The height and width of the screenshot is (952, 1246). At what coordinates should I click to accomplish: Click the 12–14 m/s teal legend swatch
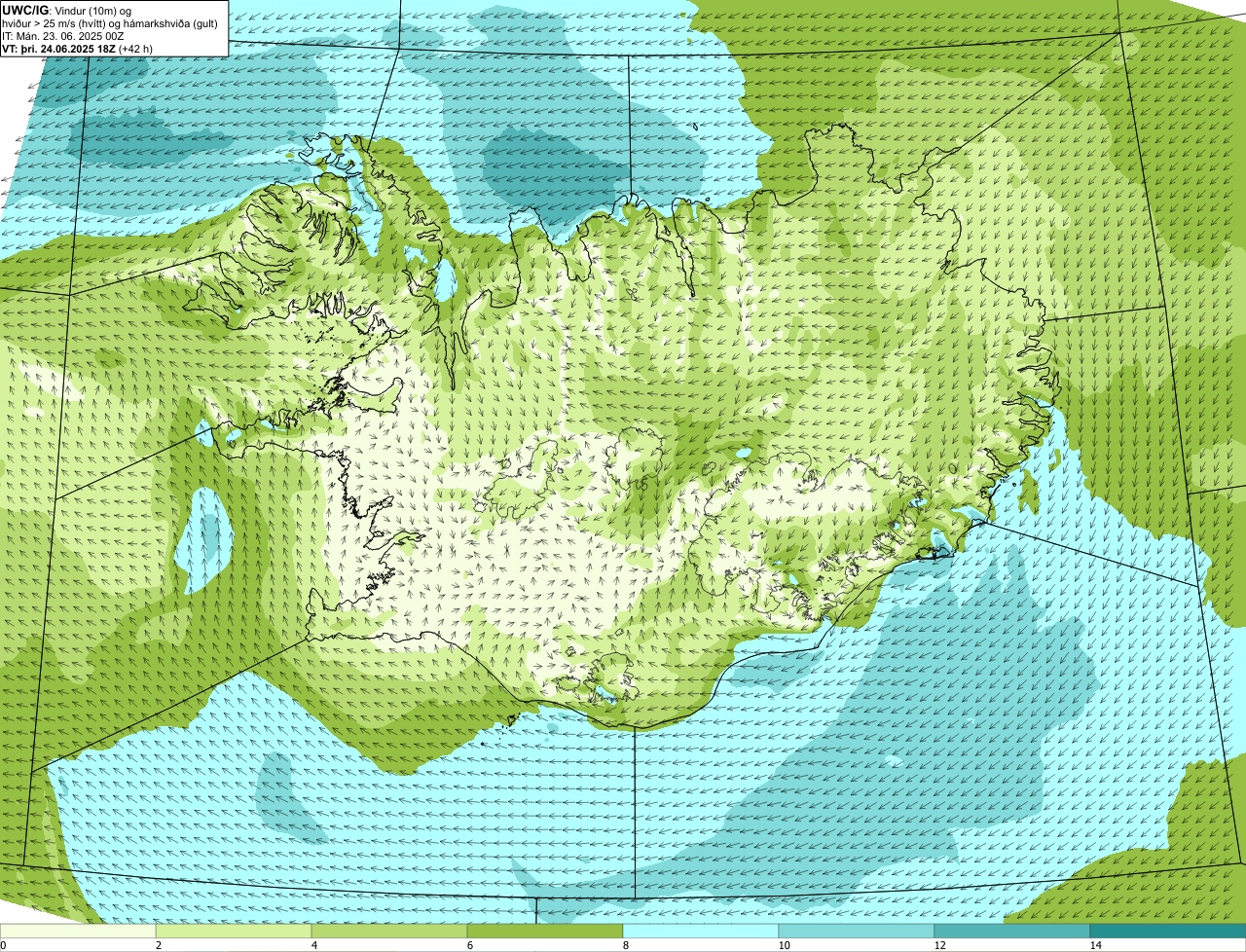pos(1012,931)
